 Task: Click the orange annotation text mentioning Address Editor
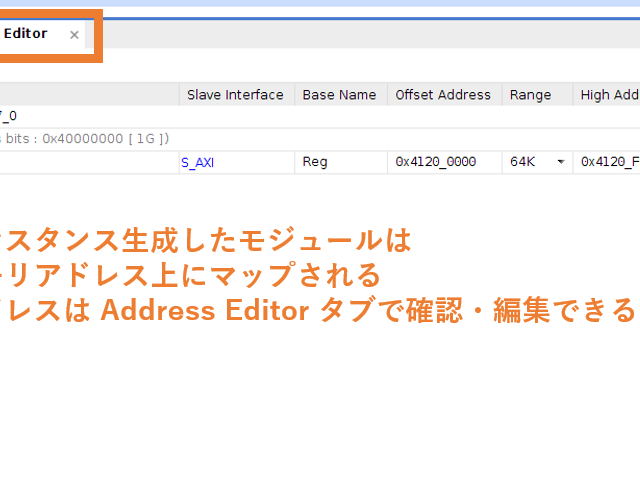click(318, 310)
